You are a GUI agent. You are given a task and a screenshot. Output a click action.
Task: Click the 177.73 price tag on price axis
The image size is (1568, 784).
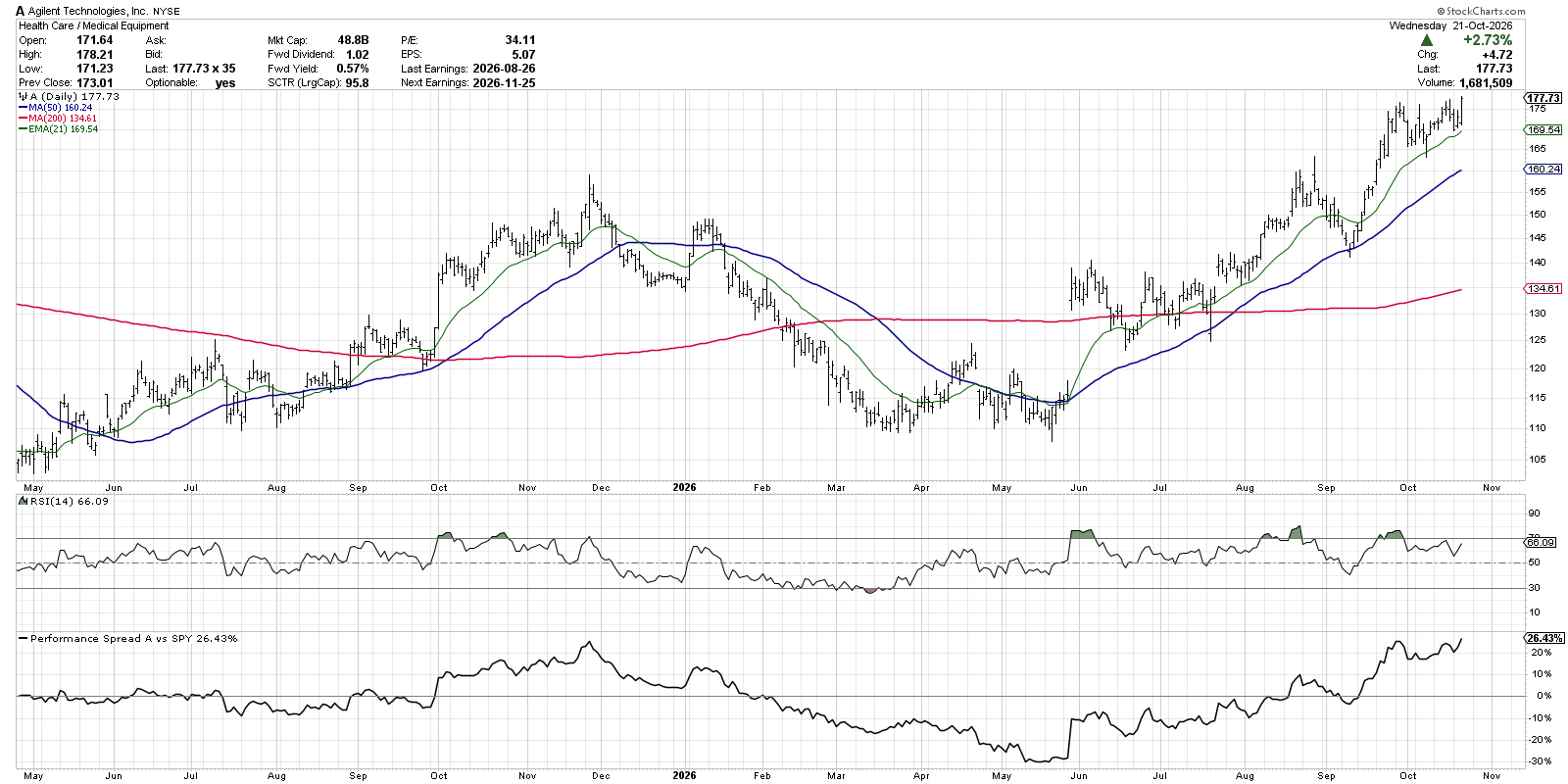(1543, 98)
